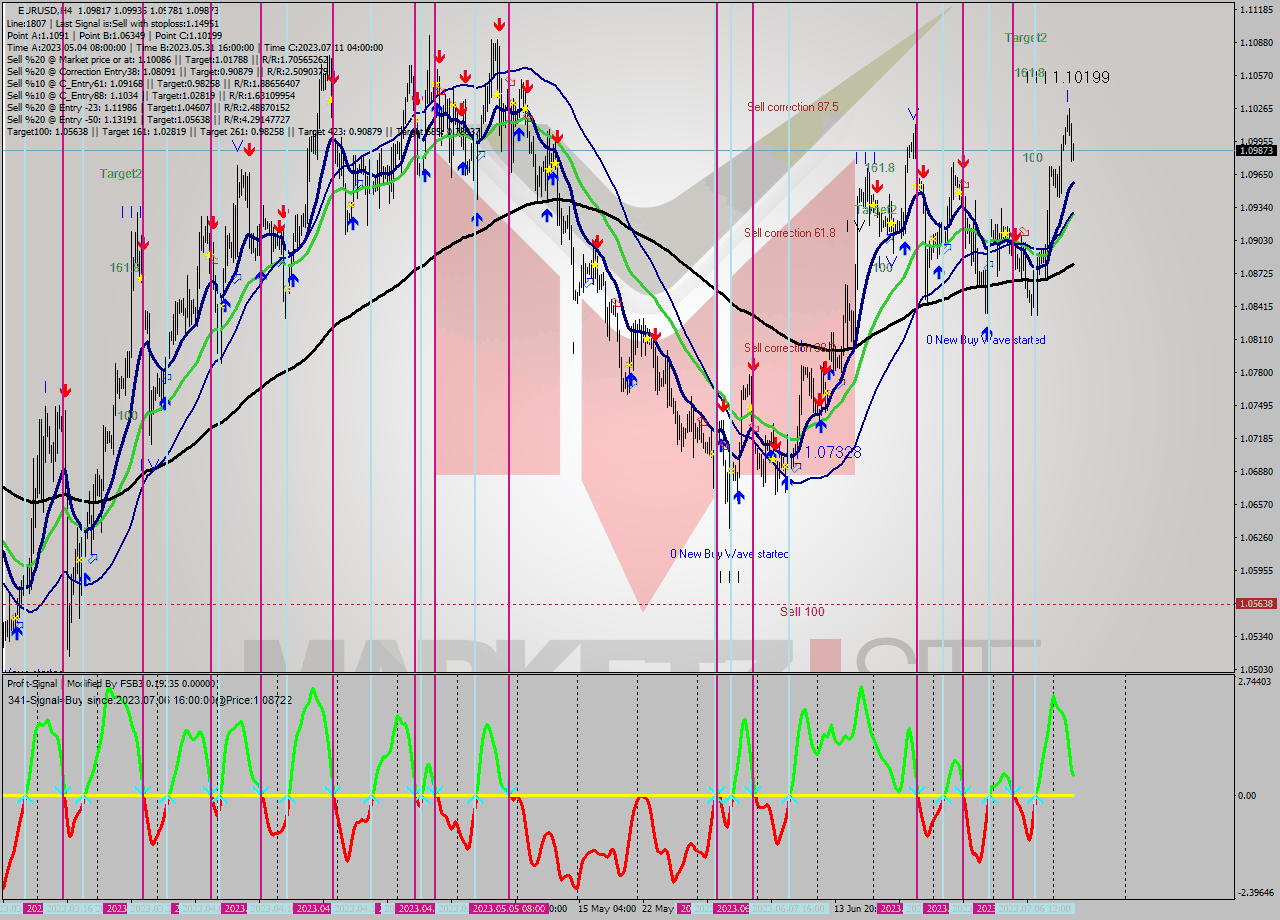1280x920 pixels.
Task: Click the 1.06570 price axis label
Action: 1256,505
